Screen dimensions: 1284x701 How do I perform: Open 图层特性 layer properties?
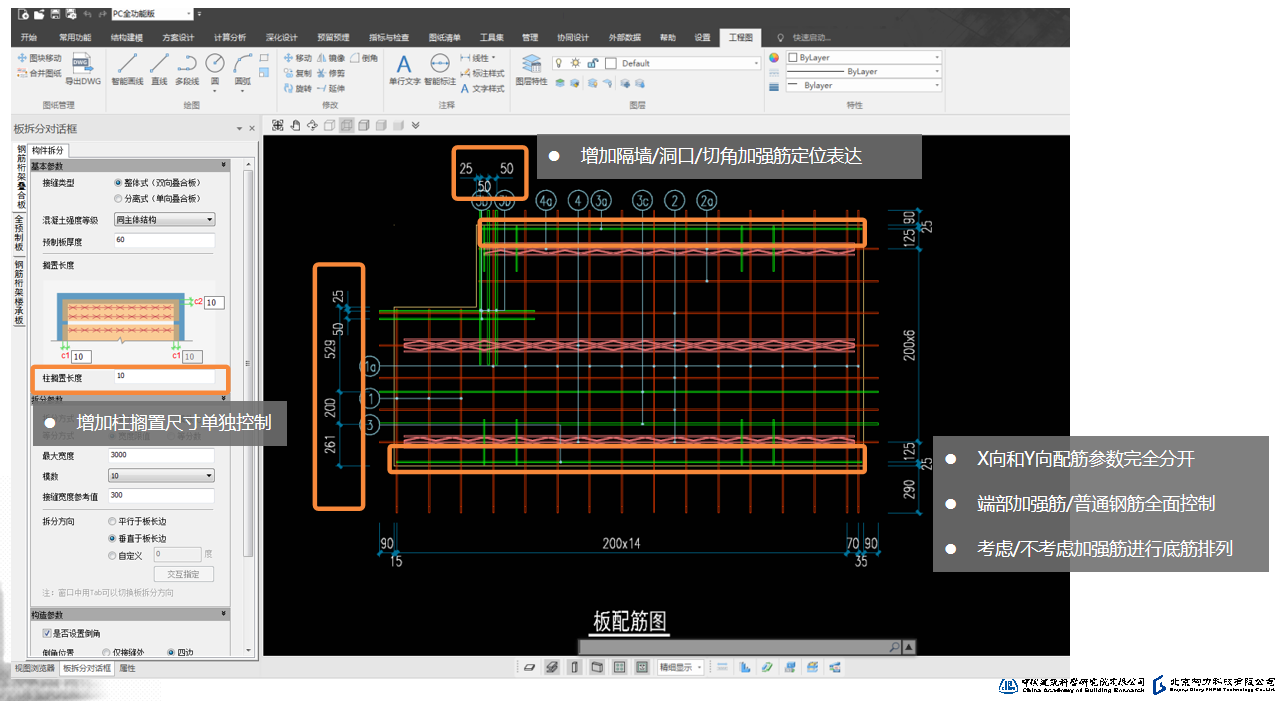coord(531,68)
